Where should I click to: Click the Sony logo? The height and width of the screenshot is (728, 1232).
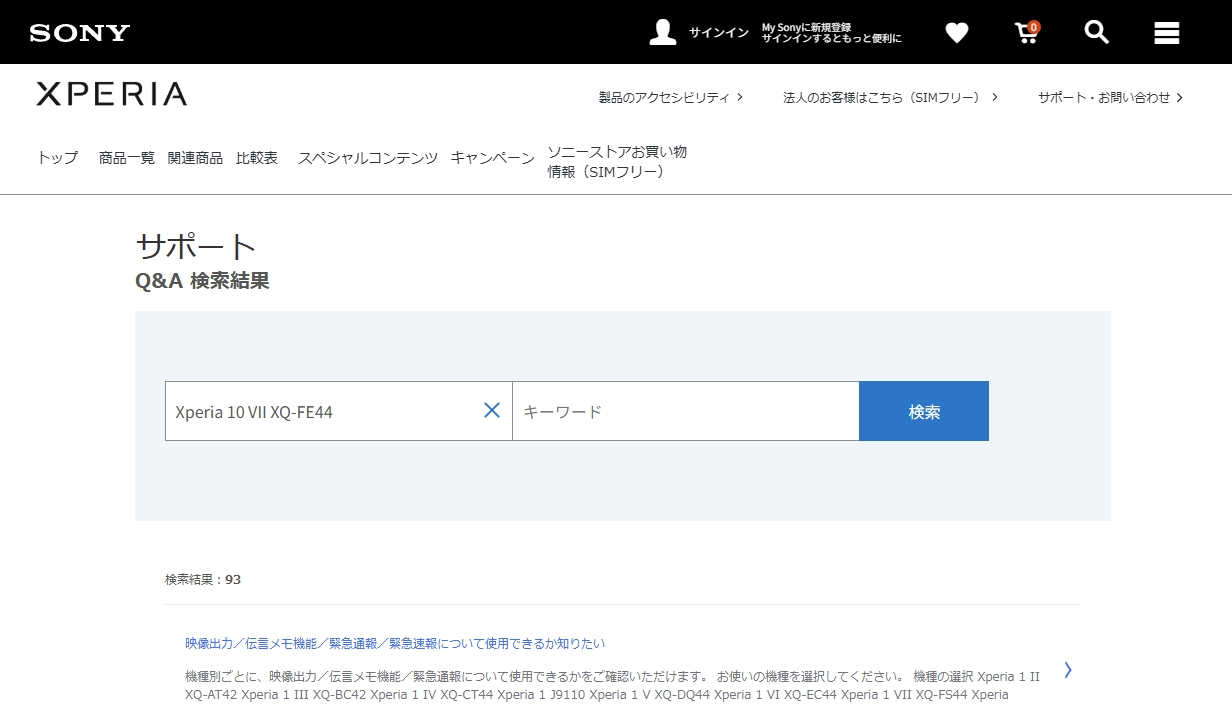tap(80, 33)
